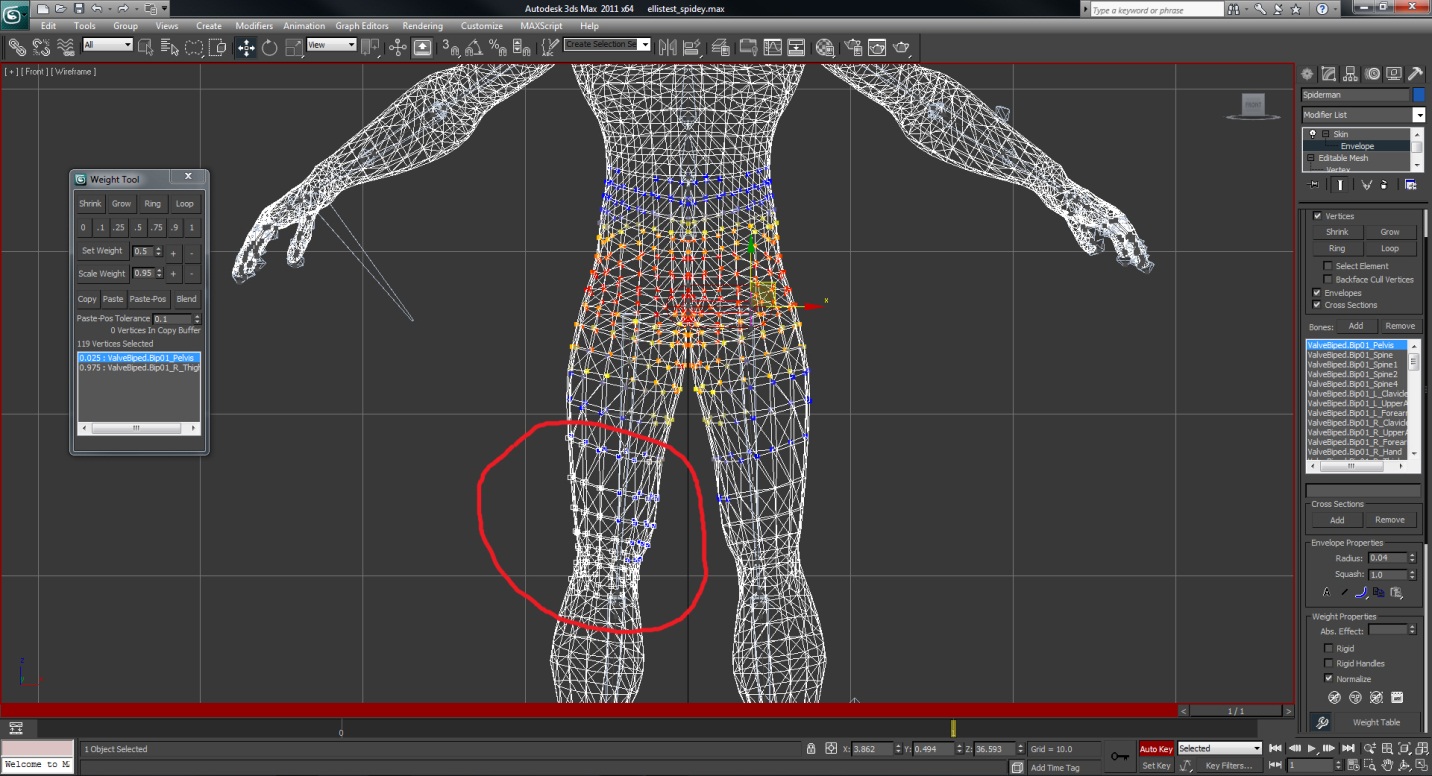Click the Unlink Selection icon
Image resolution: width=1432 pixels, height=776 pixels.
click(x=41, y=46)
